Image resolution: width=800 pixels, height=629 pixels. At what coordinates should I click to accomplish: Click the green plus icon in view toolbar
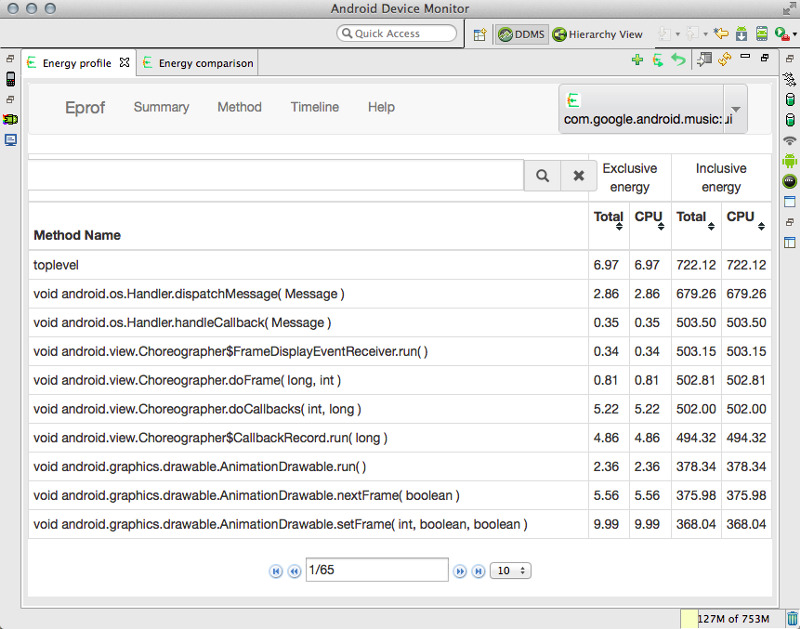pyautogui.click(x=637, y=60)
